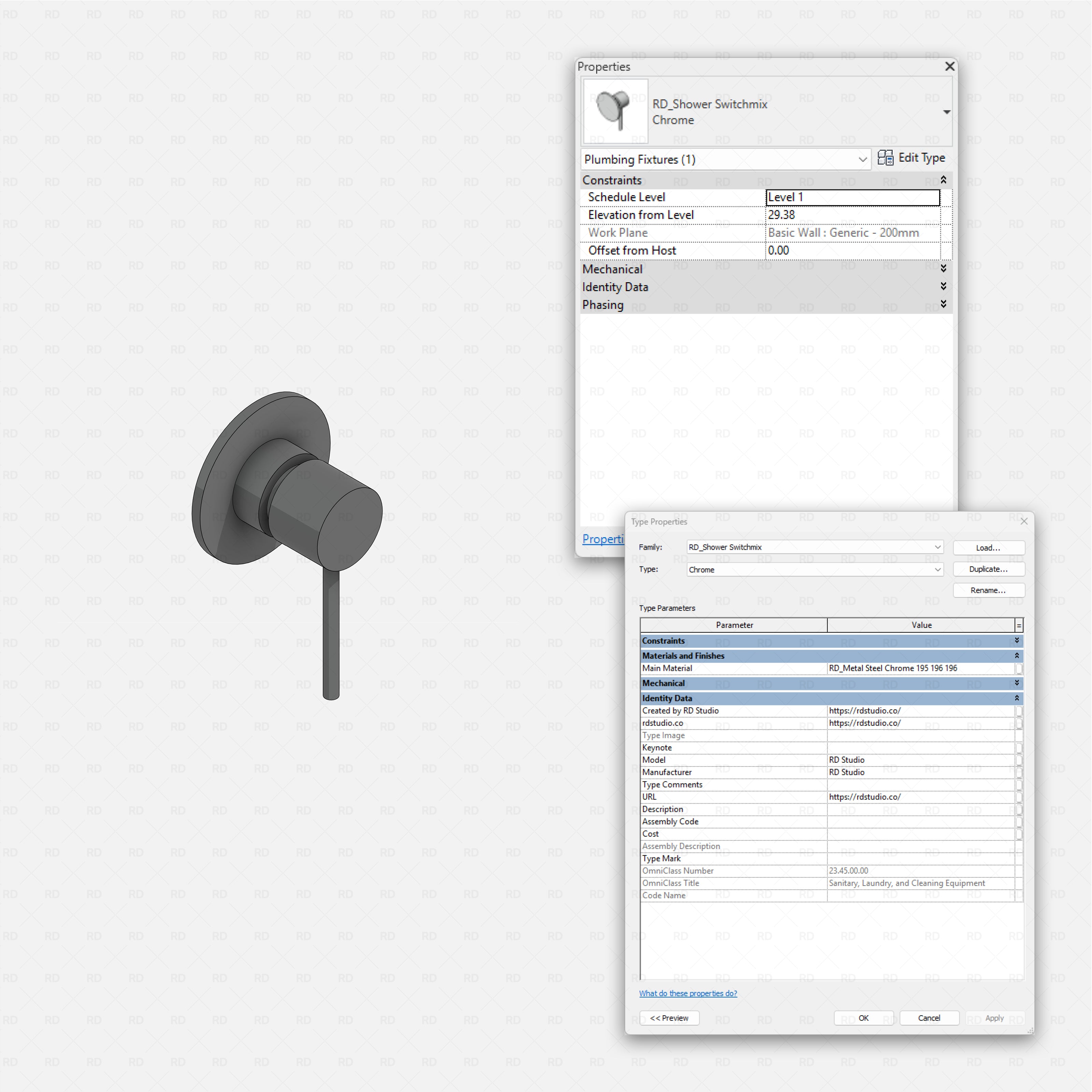Open the Family dropdown in Type Properties
Viewport: 1092px width, 1092px height.
point(815,547)
